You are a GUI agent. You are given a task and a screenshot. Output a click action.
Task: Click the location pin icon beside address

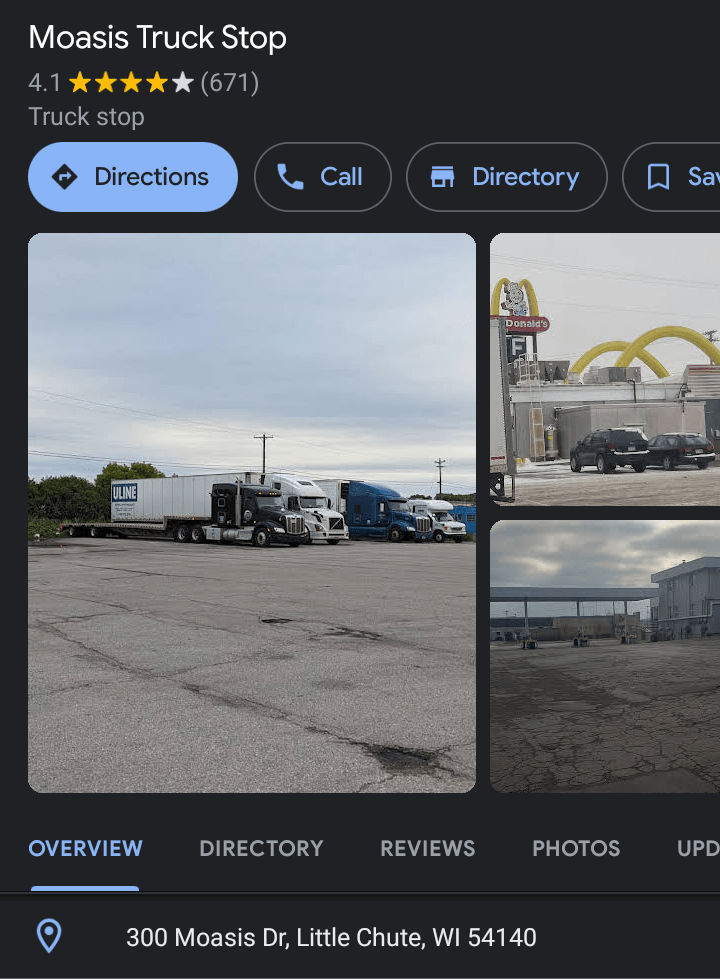[x=49, y=937]
